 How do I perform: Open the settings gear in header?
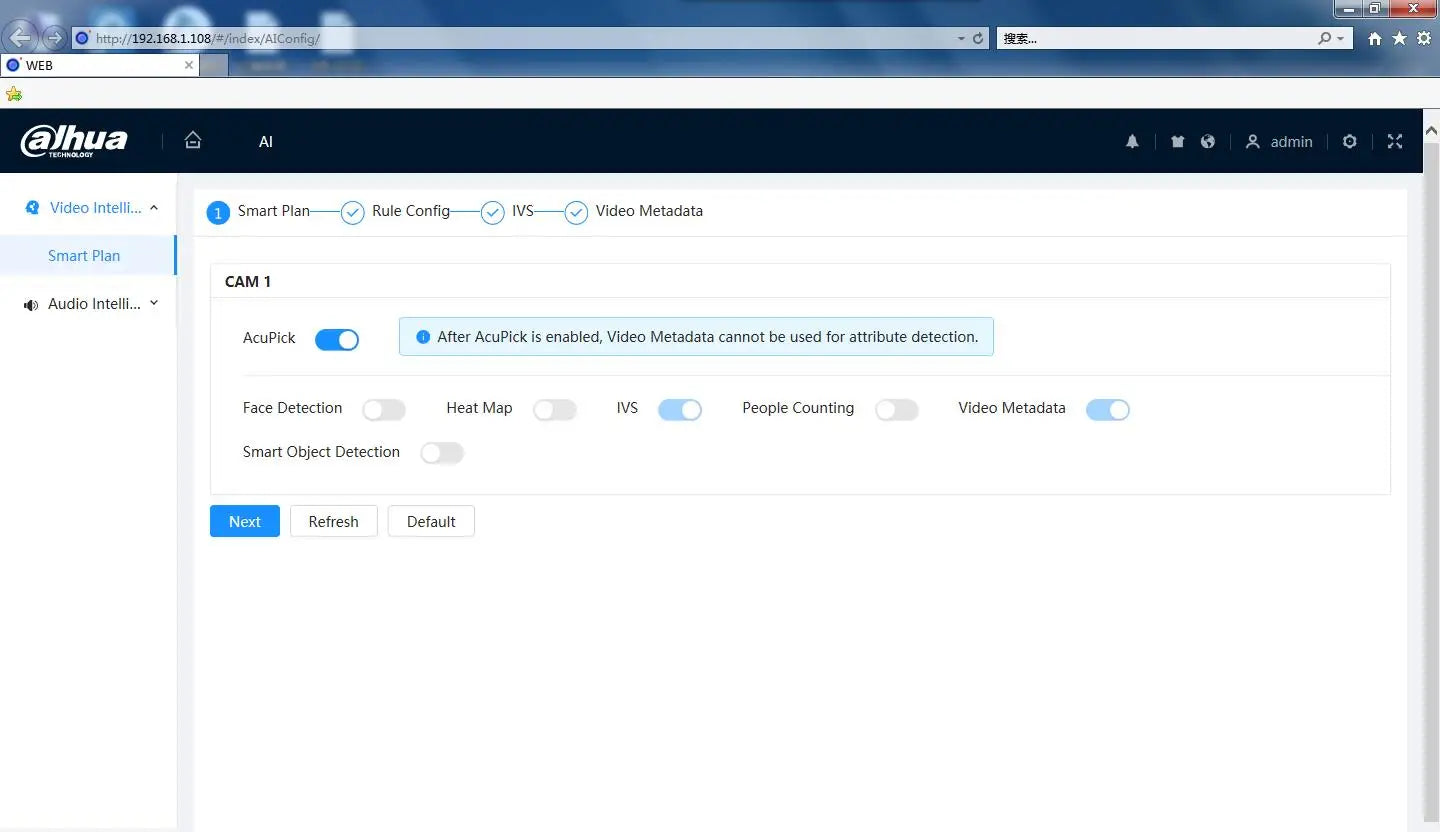click(x=1349, y=142)
